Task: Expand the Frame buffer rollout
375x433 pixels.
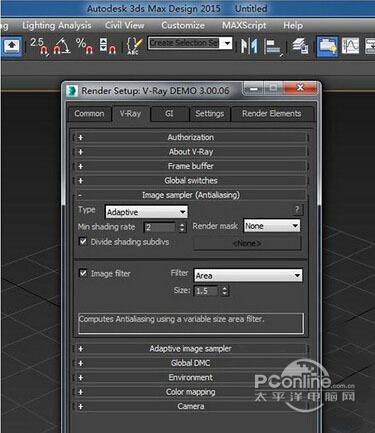Action: (190, 166)
